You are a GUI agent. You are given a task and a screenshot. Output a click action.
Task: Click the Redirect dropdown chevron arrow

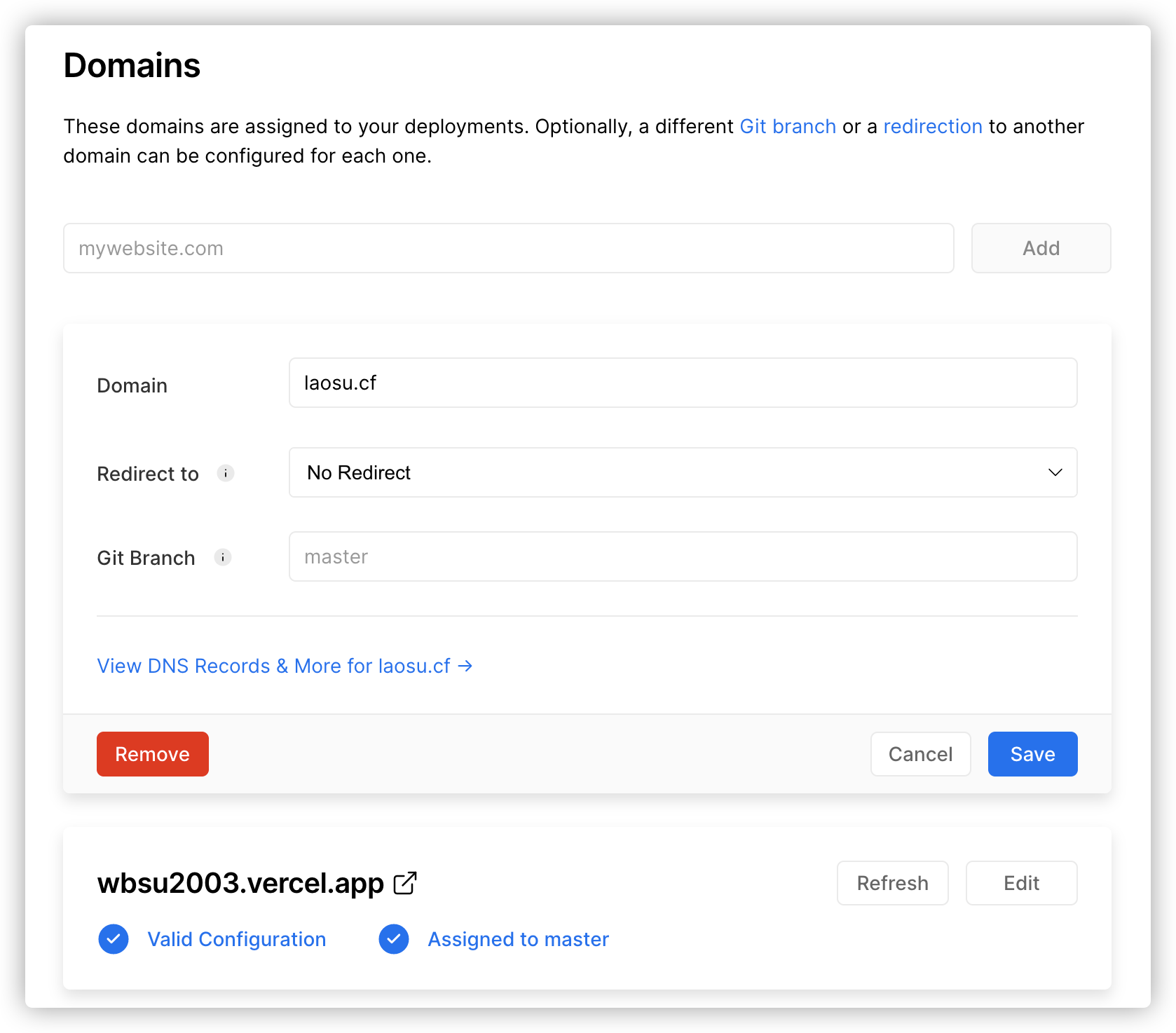1055,473
